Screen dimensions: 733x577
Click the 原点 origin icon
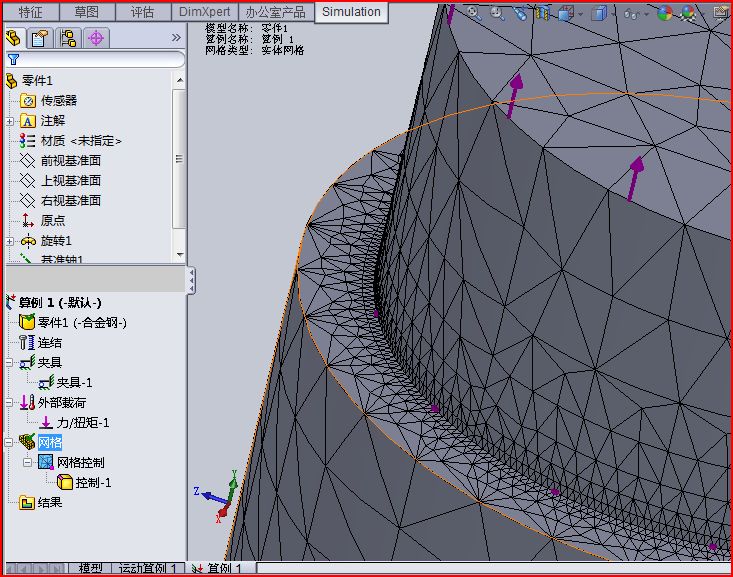(x=28, y=221)
